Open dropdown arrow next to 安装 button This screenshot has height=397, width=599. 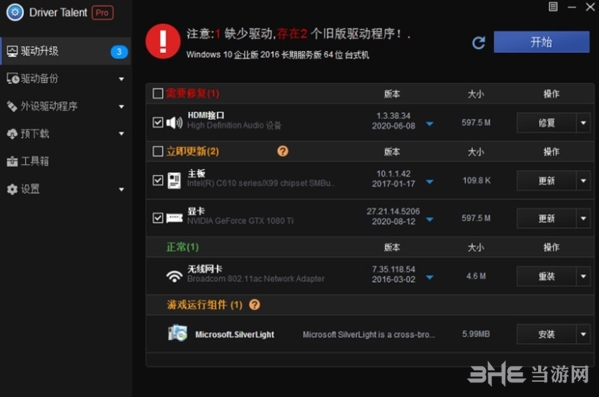583,334
